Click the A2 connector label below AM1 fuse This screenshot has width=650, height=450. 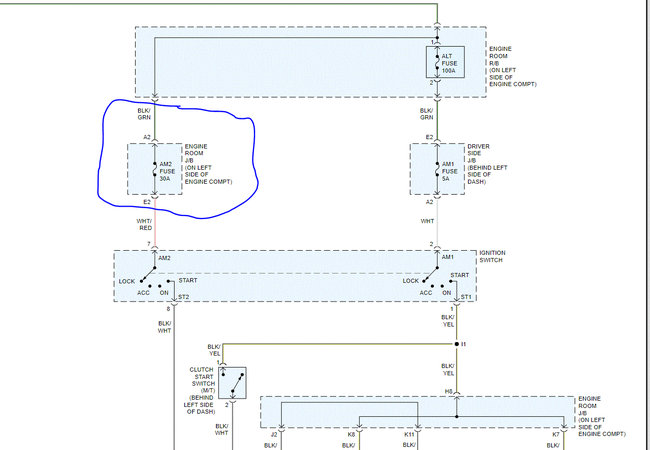pos(429,202)
